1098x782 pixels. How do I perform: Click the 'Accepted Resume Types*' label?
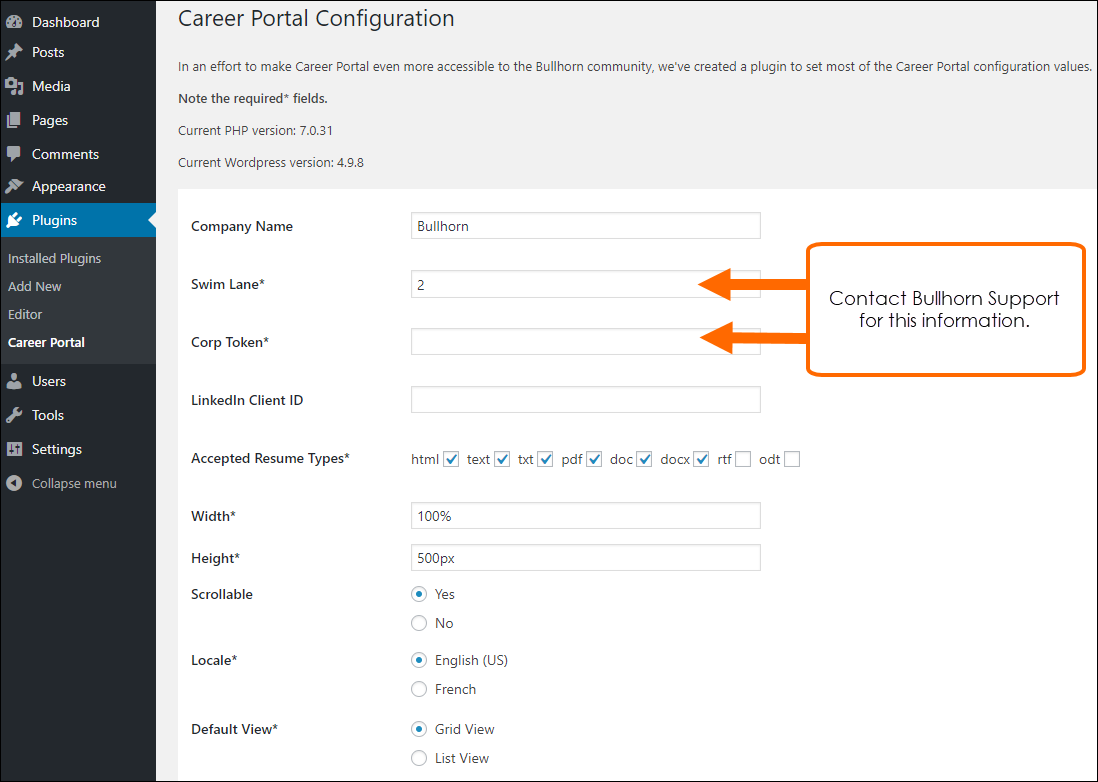(270, 459)
